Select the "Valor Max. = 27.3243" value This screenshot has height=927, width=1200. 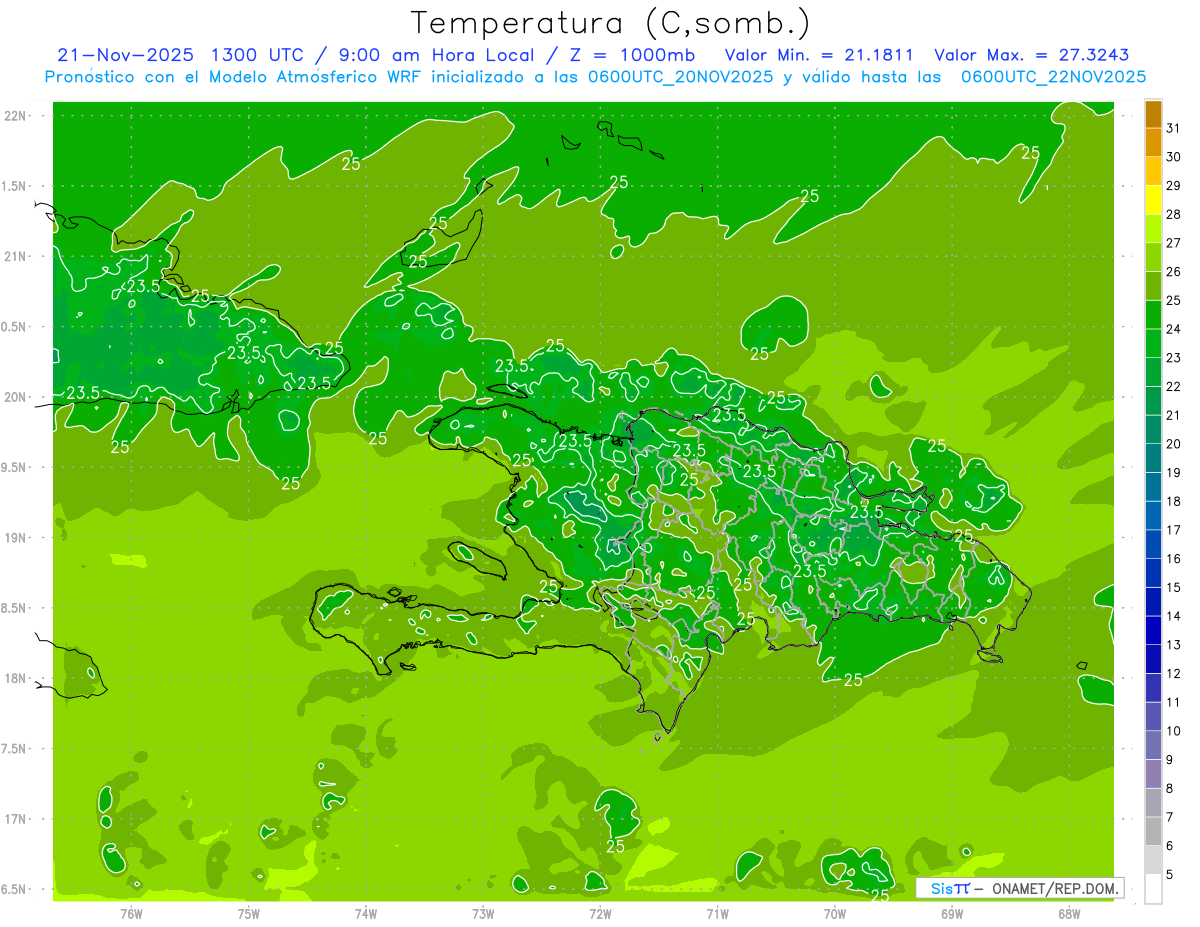(1030, 55)
